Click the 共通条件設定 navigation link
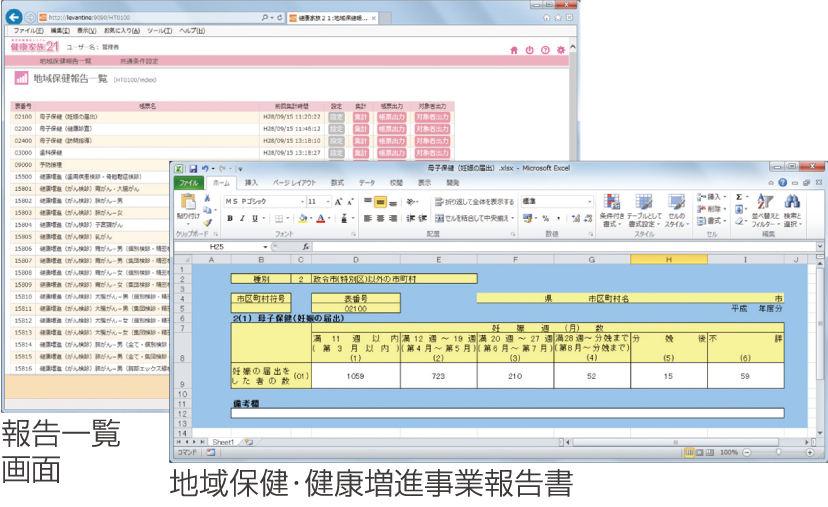 (139, 61)
